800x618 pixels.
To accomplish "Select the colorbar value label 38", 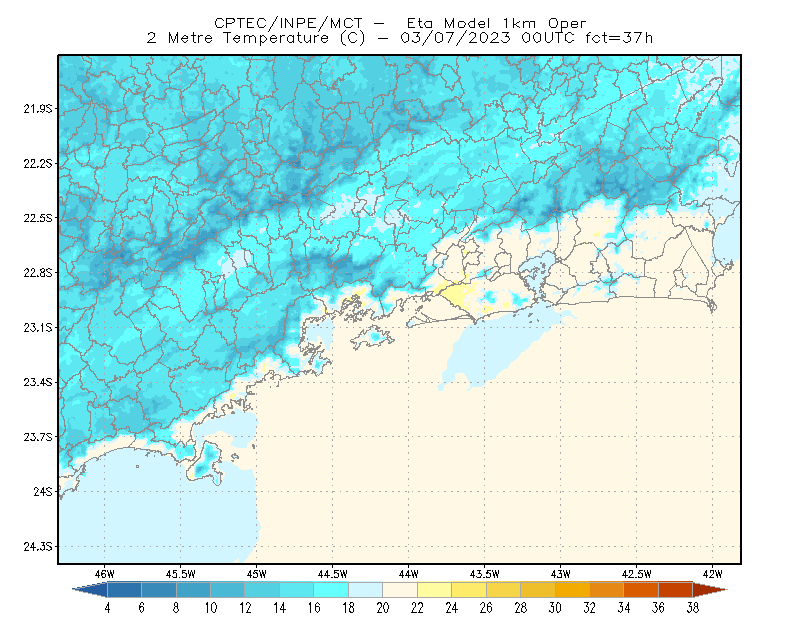I will point(693,608).
